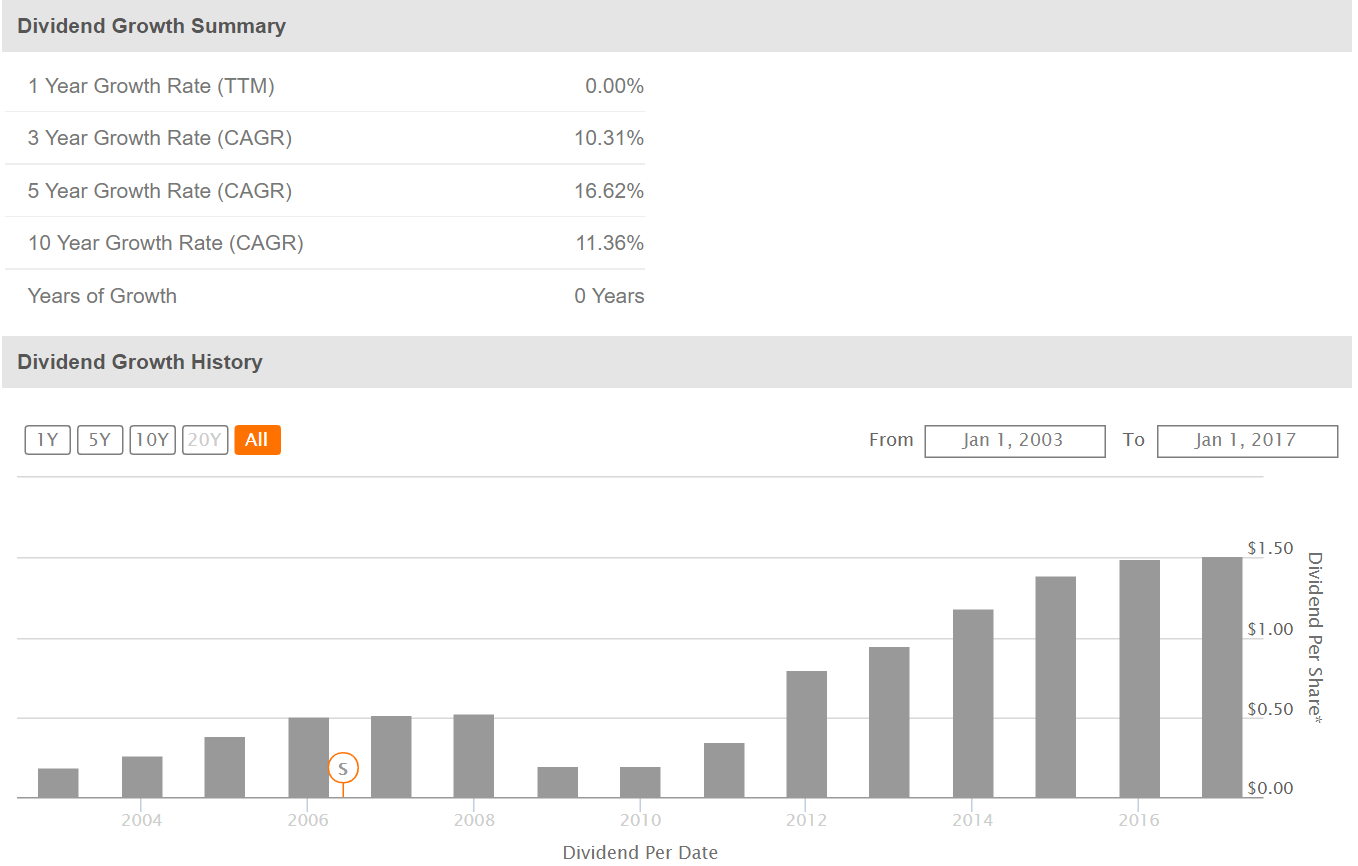Click the Dividend Per Date axis title
The height and width of the screenshot is (866, 1358).
tap(640, 853)
